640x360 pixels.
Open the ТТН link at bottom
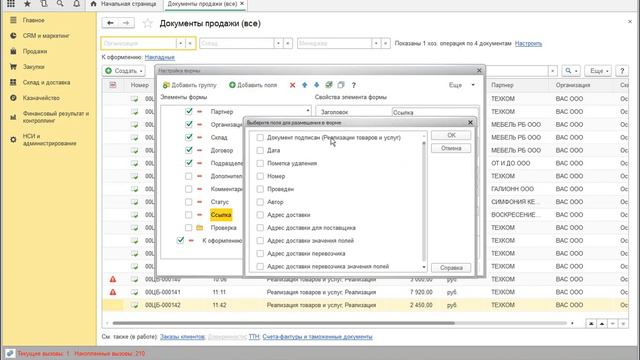tap(254, 337)
